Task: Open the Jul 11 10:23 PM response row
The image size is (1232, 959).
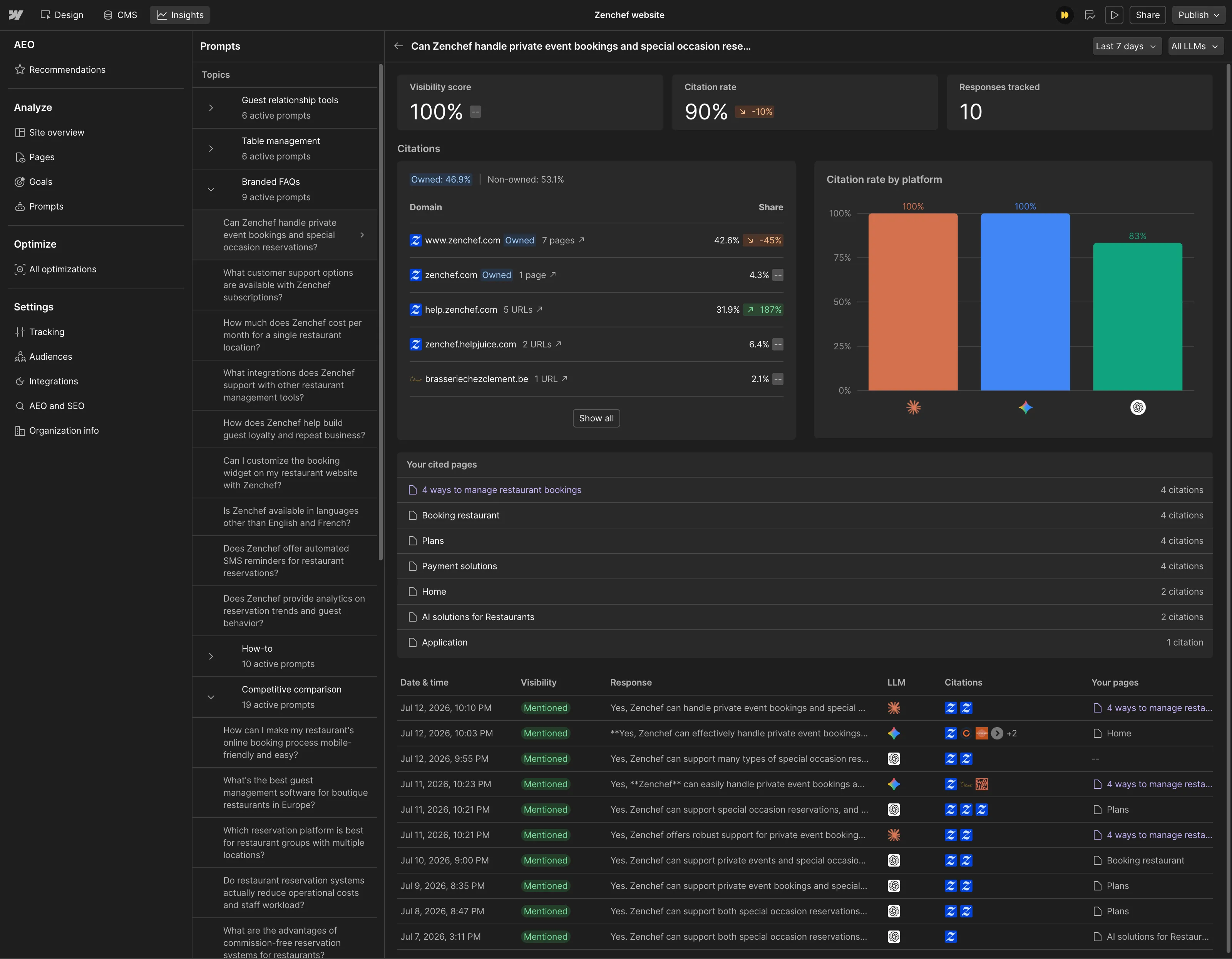Action: pyautogui.click(x=805, y=784)
